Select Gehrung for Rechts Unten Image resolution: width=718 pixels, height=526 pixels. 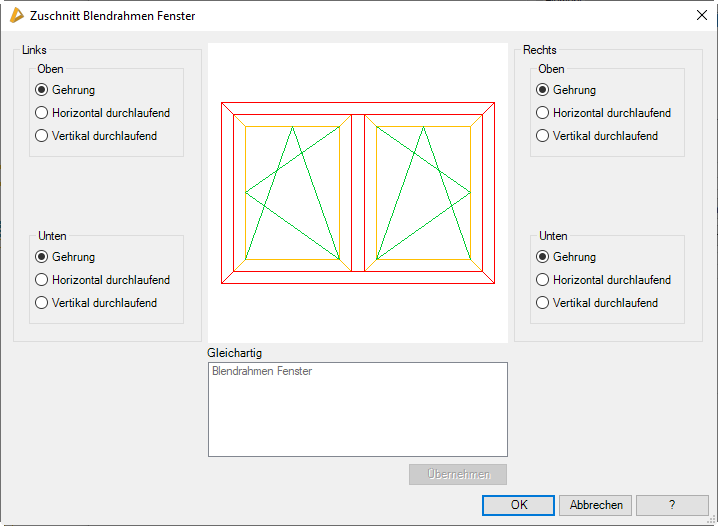pos(543,257)
